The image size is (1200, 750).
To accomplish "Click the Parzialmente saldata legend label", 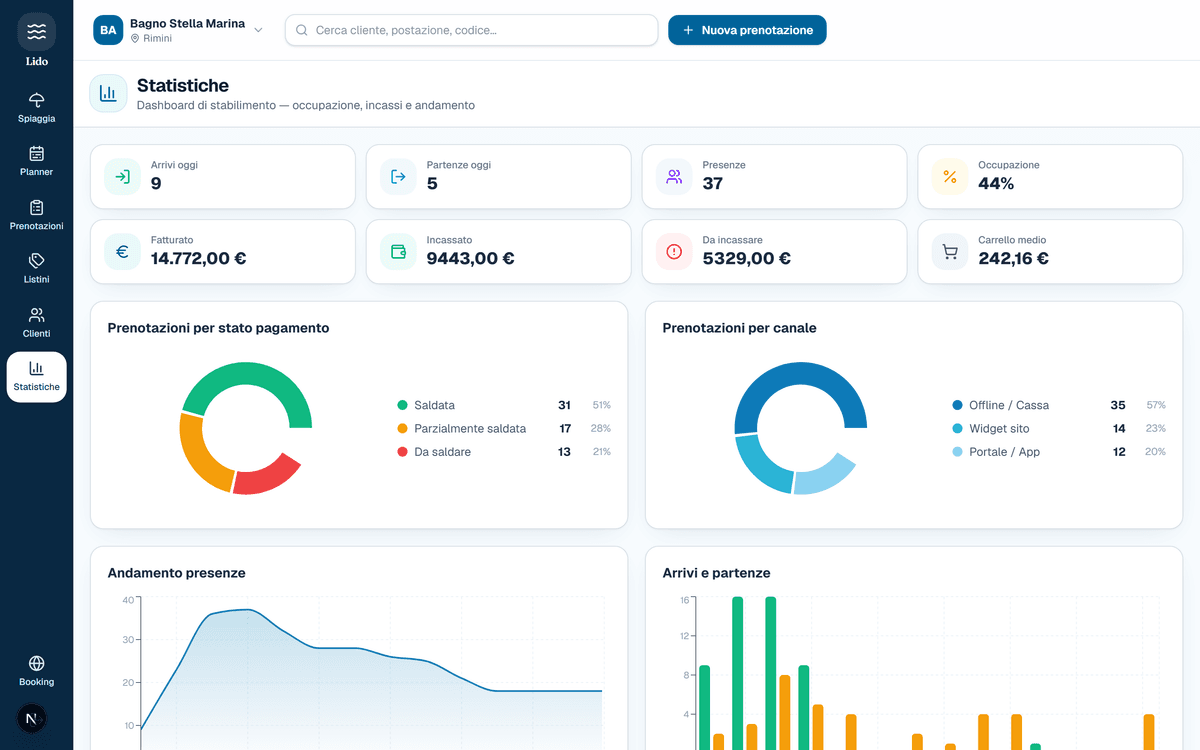I will tap(470, 429).
